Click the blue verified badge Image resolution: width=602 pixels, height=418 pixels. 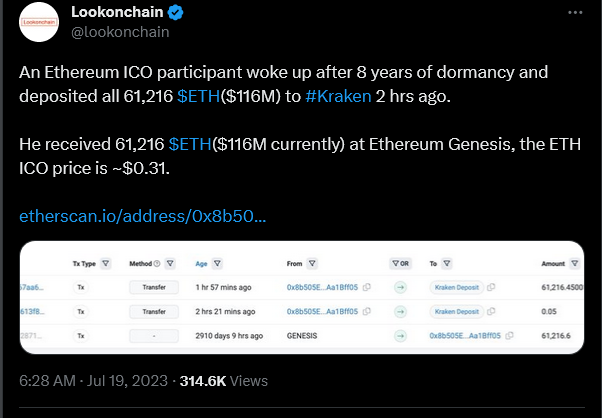(175, 13)
